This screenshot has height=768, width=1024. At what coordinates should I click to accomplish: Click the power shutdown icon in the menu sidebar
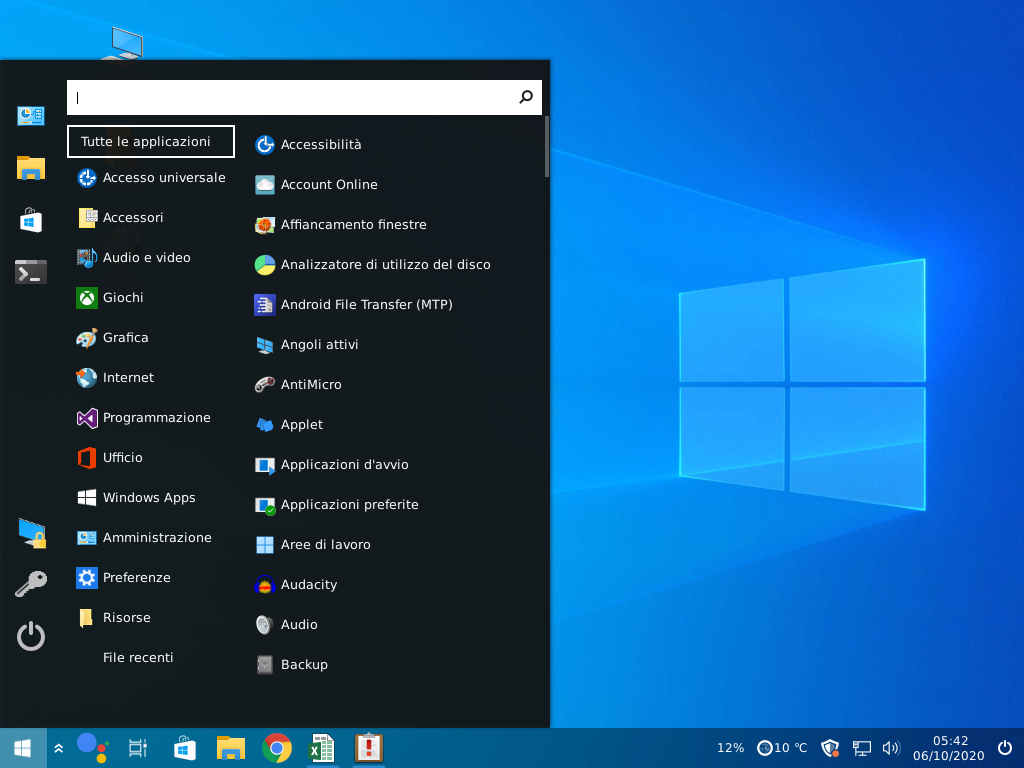click(31, 635)
